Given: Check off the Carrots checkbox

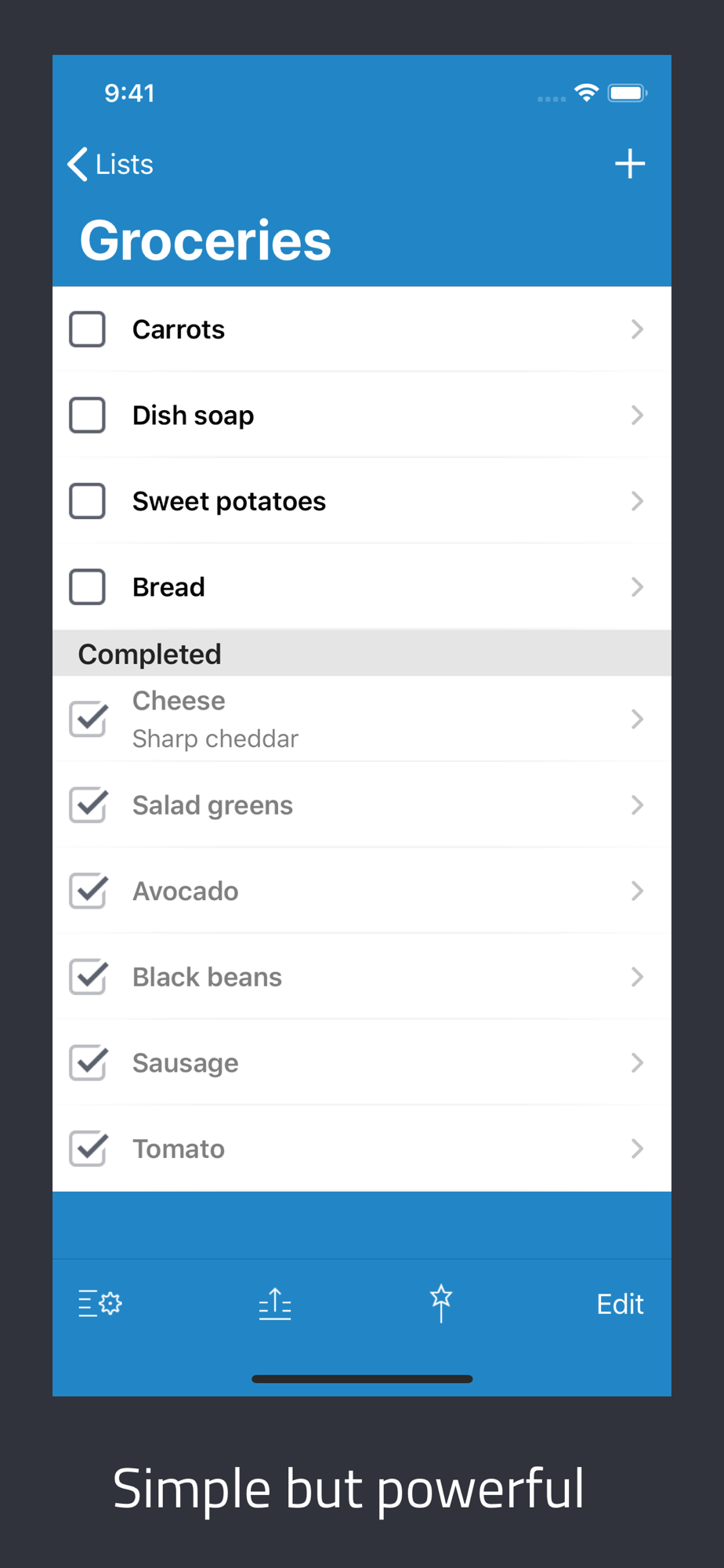Looking at the screenshot, I should click(88, 329).
